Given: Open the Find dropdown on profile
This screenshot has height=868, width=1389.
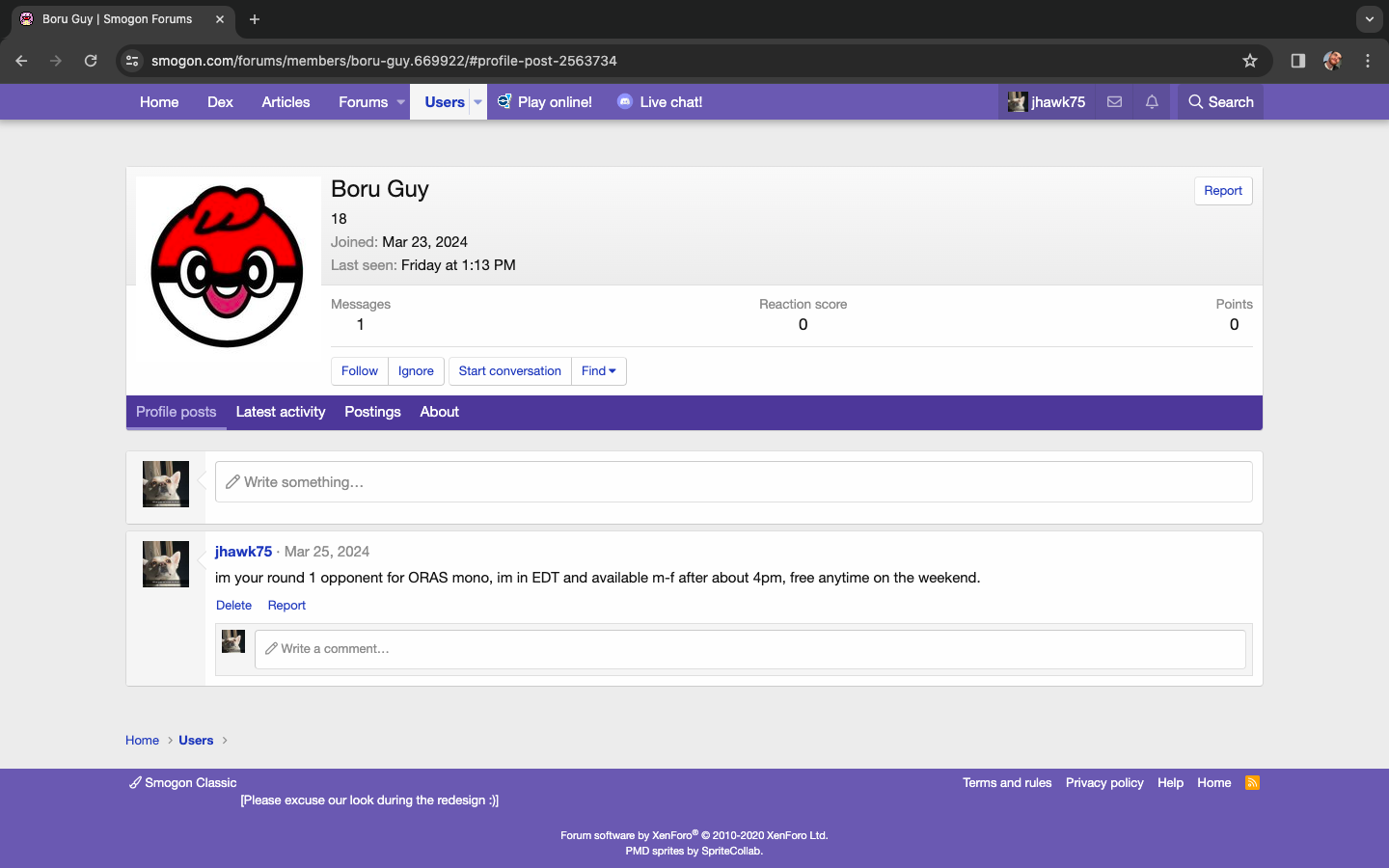Looking at the screenshot, I should tap(598, 371).
